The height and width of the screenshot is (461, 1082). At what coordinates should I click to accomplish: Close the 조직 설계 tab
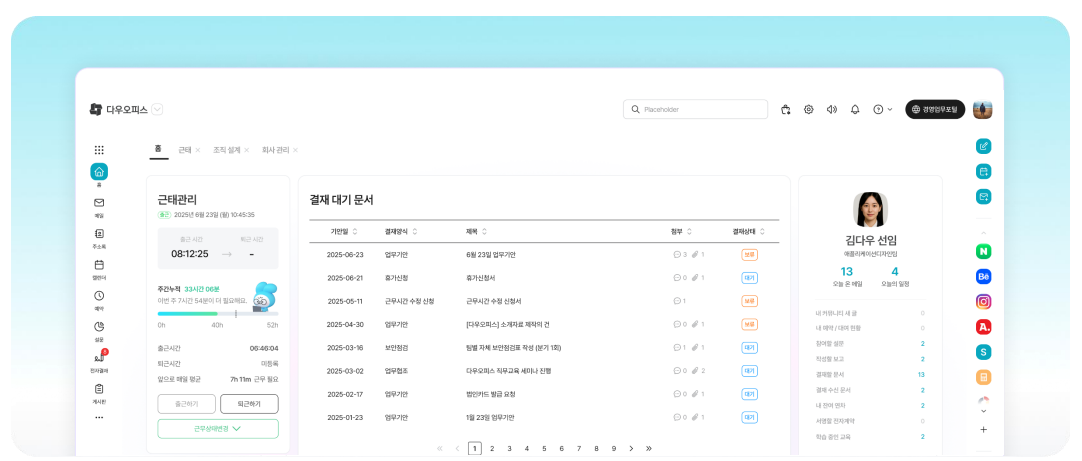point(246,150)
